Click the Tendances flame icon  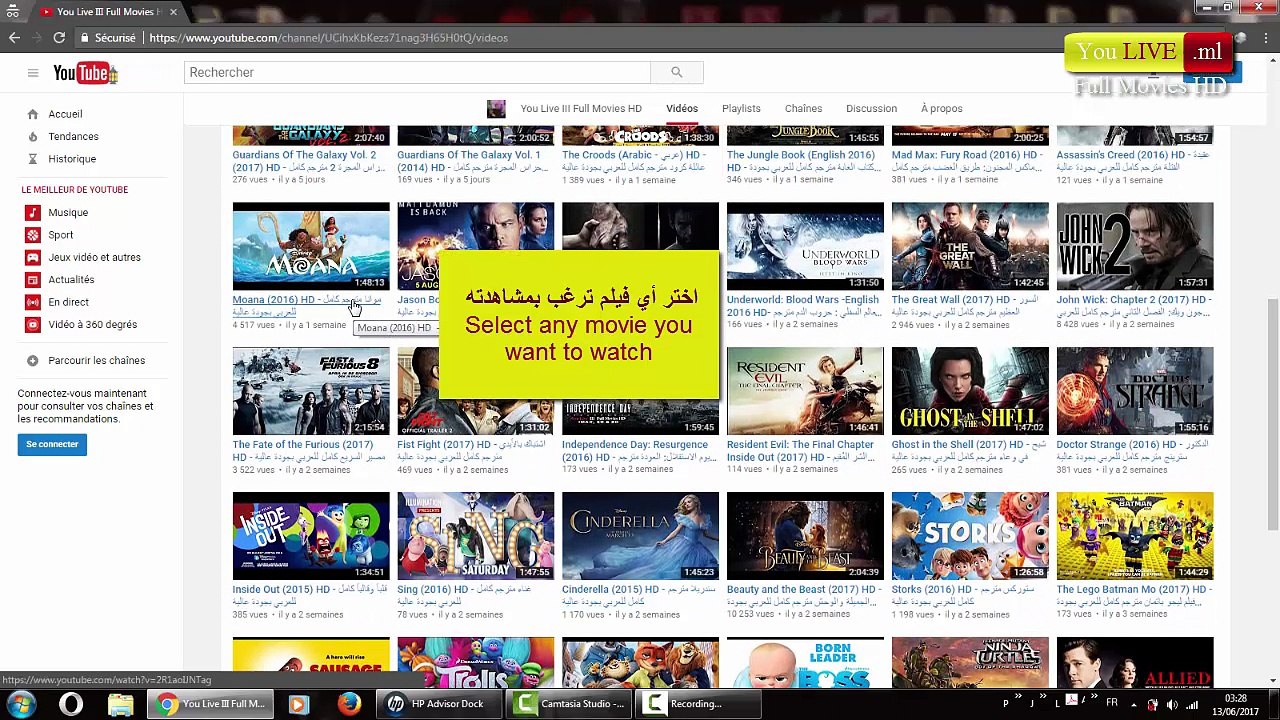33,136
